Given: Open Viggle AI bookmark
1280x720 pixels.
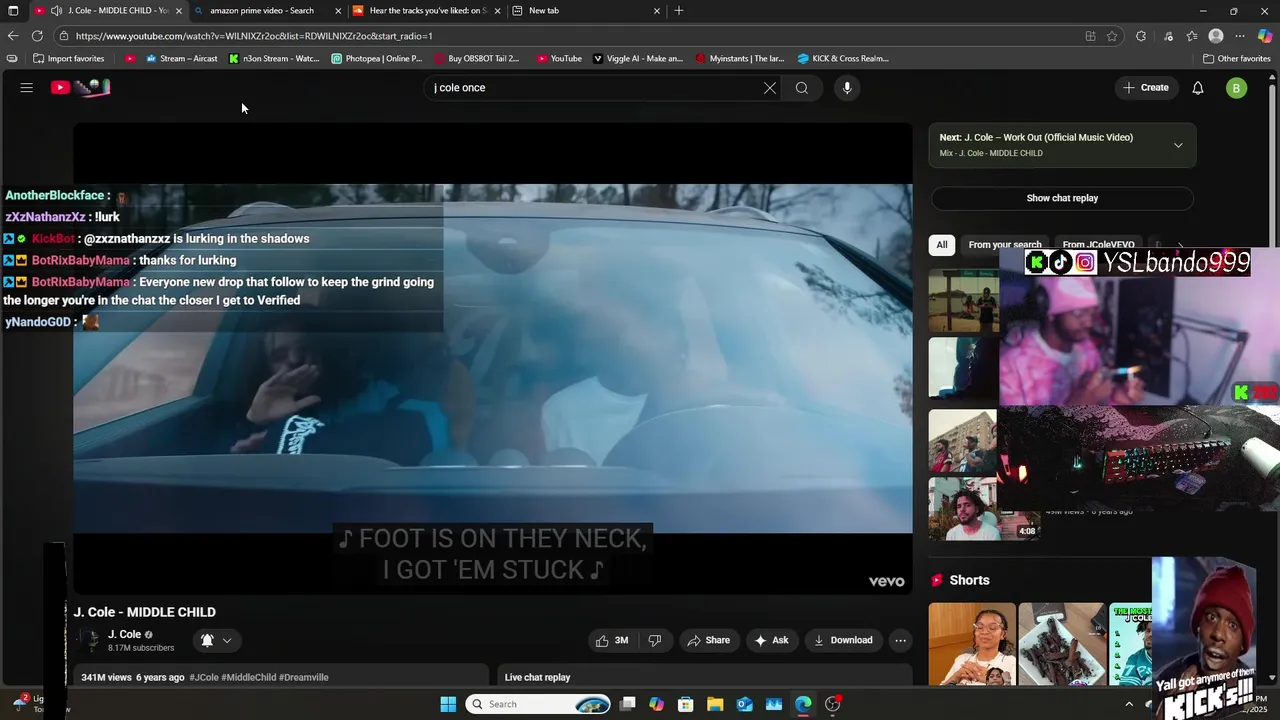Looking at the screenshot, I should [x=638, y=58].
